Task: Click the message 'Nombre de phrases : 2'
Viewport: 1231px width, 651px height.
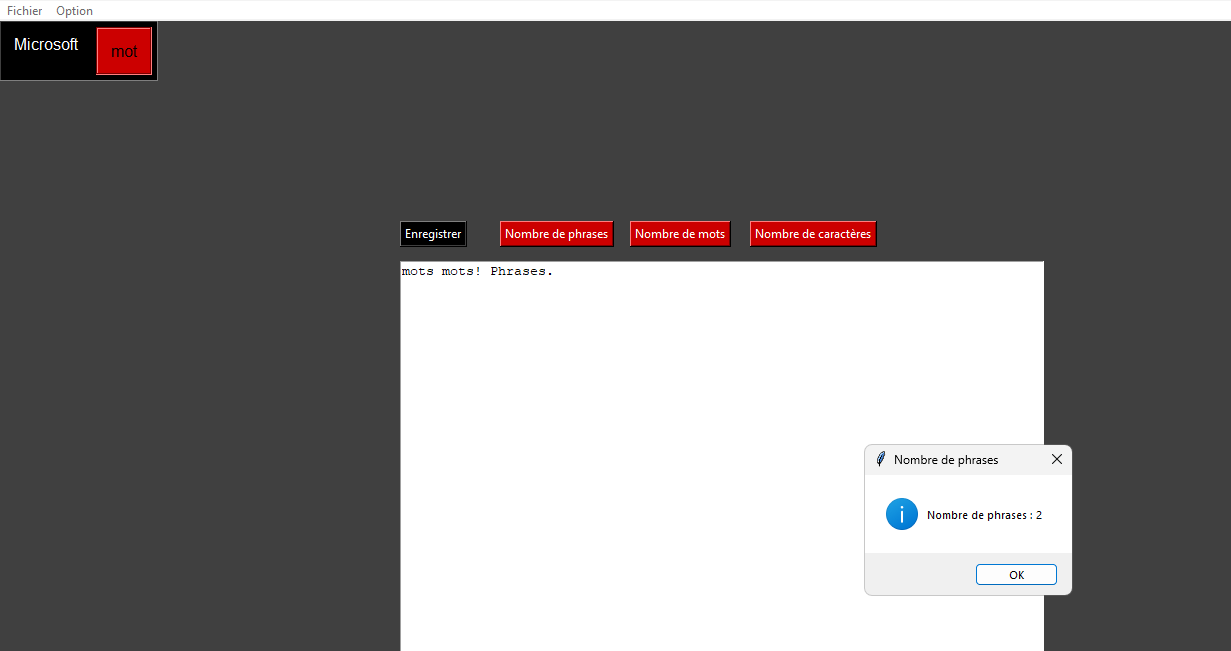Action: point(984,514)
